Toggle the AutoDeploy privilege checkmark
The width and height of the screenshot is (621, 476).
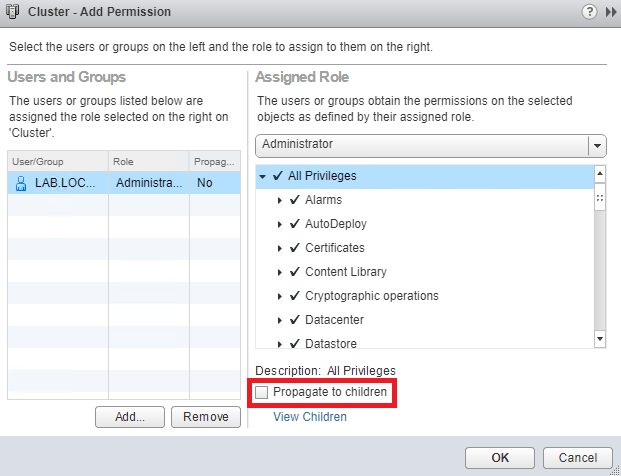(x=295, y=224)
